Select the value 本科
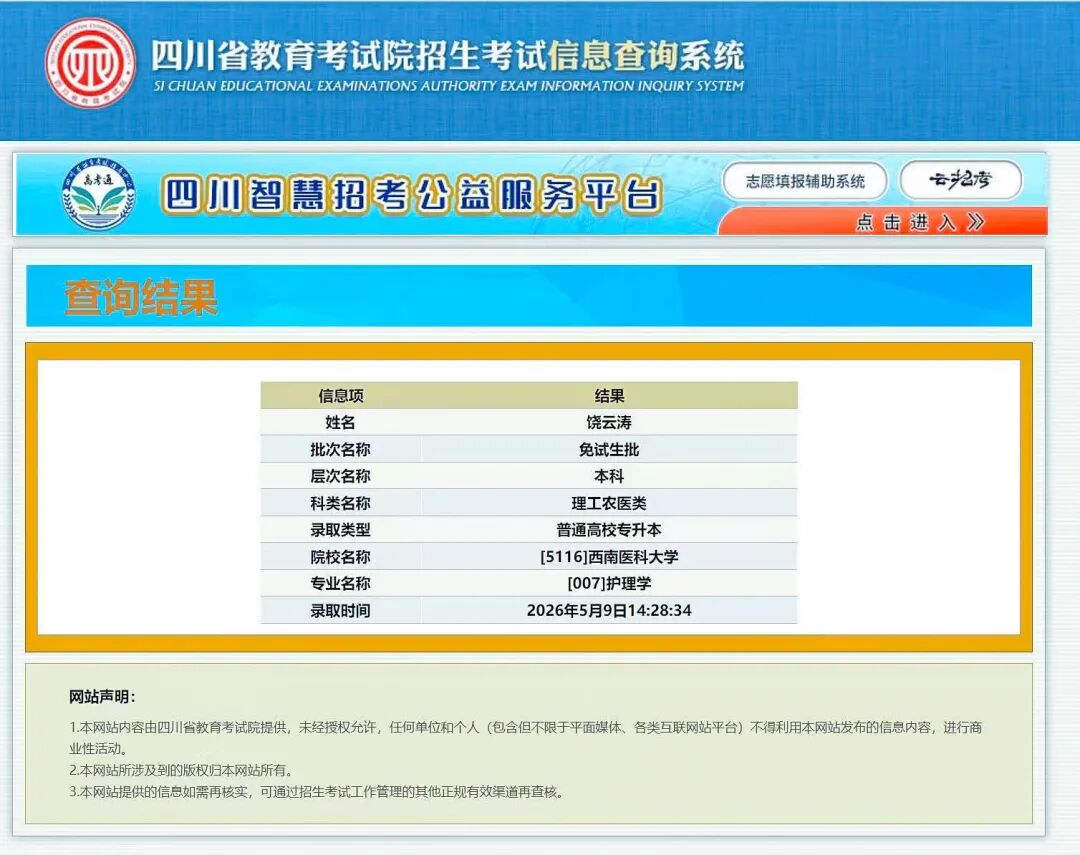1080x855 pixels. coord(609,476)
